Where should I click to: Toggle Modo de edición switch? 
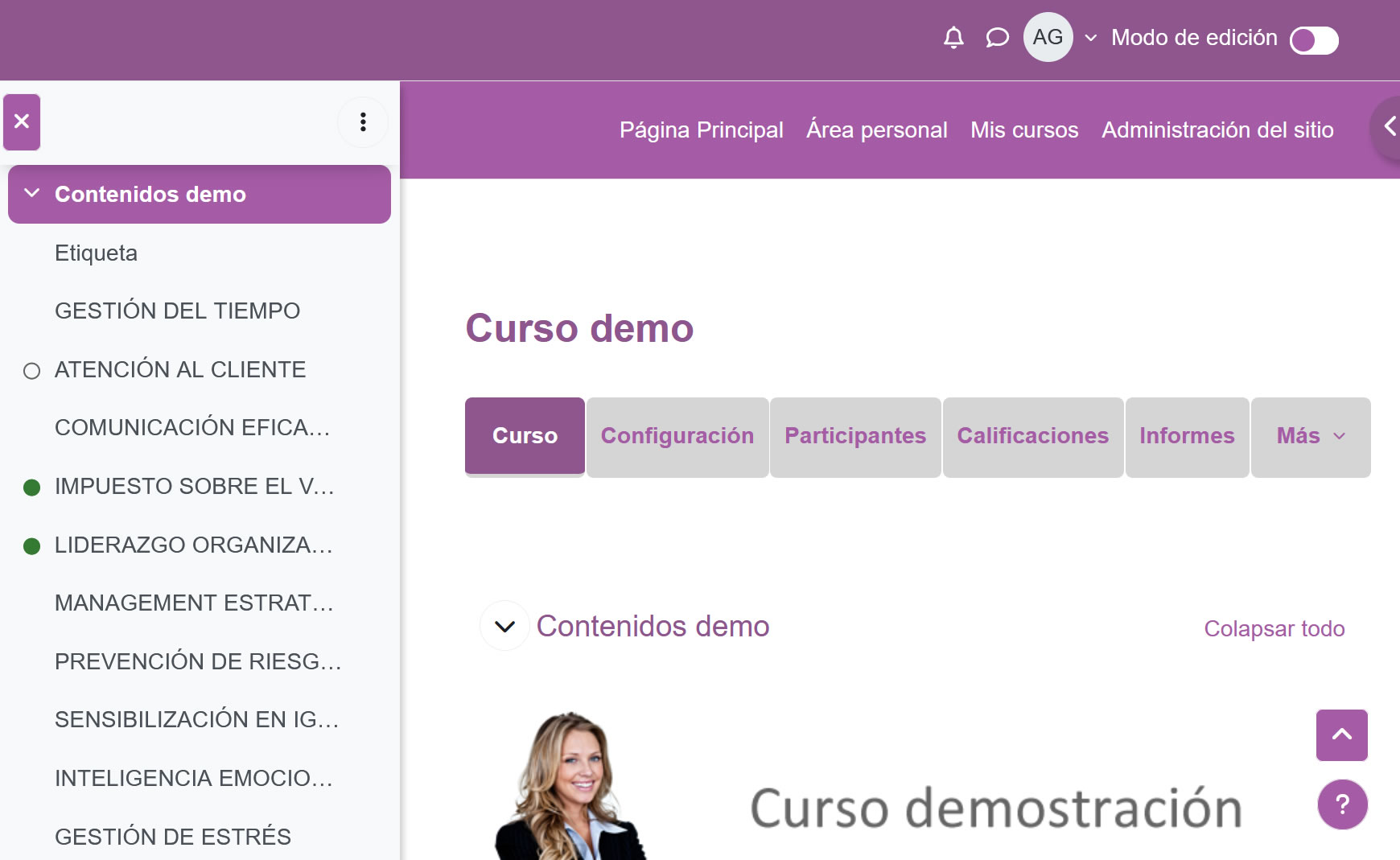click(1313, 40)
